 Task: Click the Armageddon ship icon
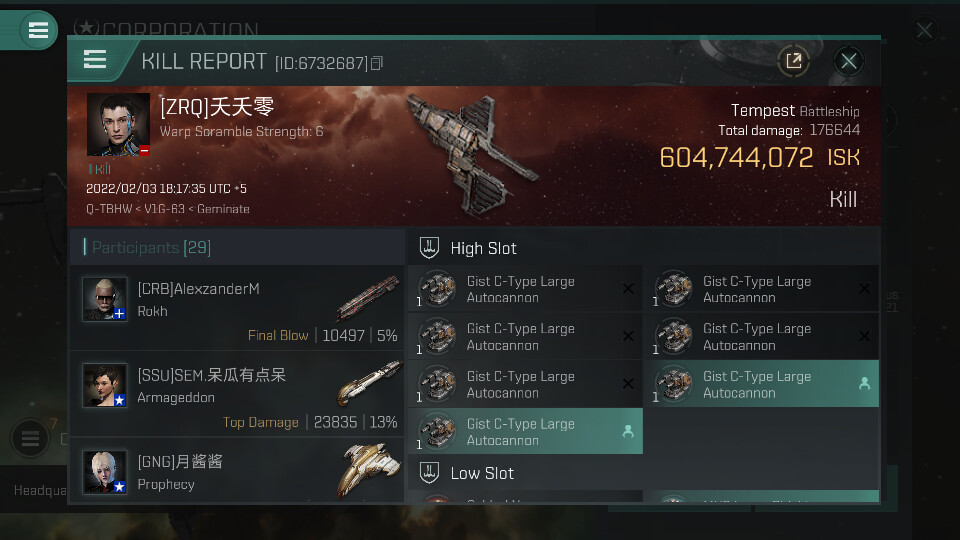(x=369, y=383)
